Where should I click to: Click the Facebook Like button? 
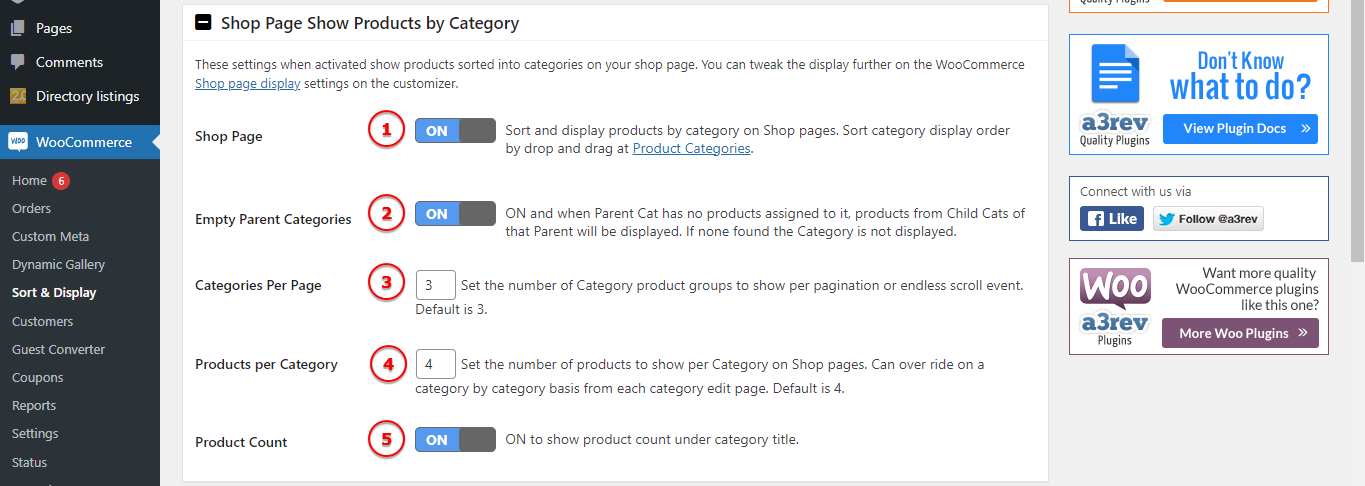[x=1111, y=218]
